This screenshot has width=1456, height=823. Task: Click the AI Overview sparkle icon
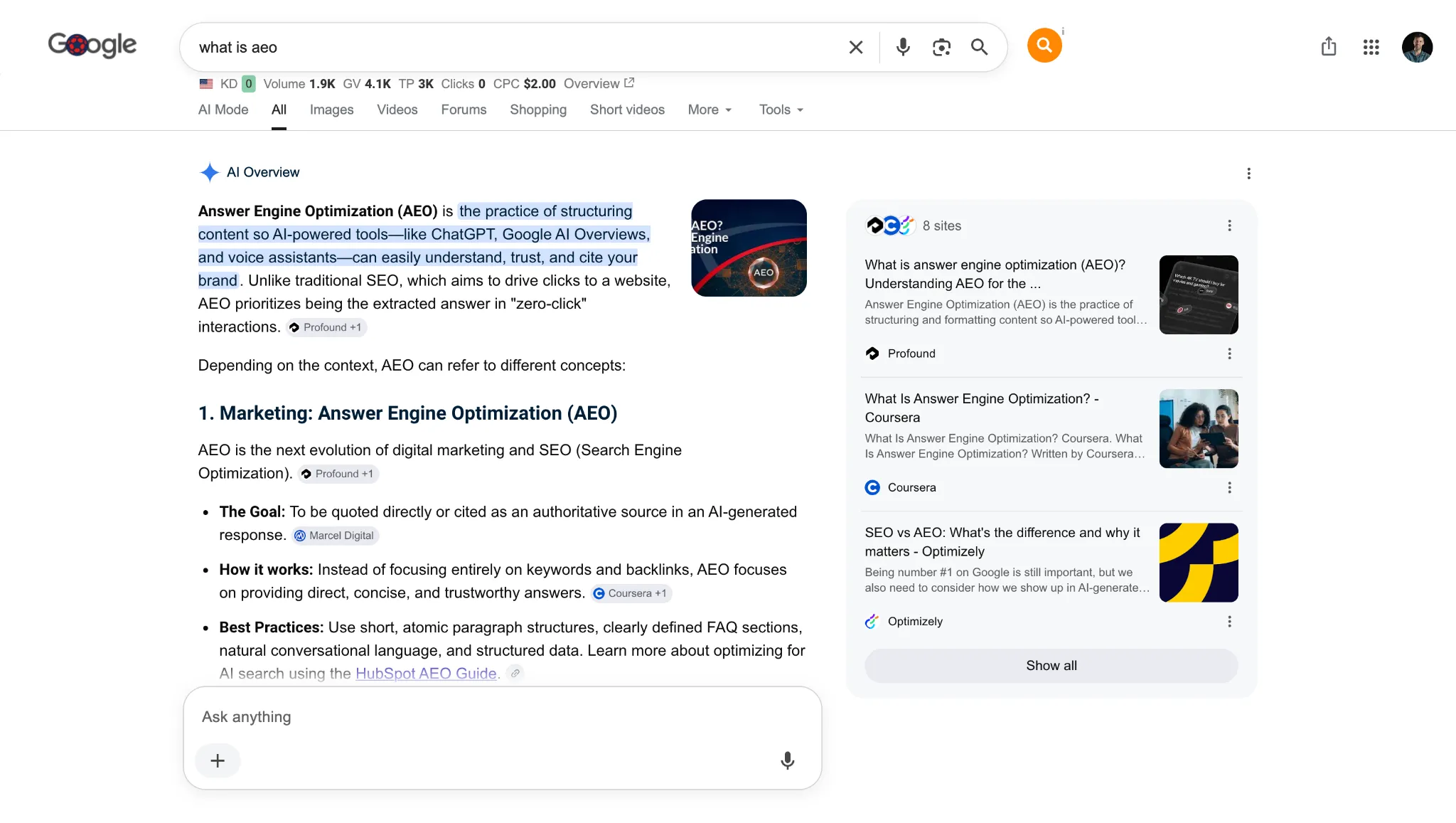209,172
